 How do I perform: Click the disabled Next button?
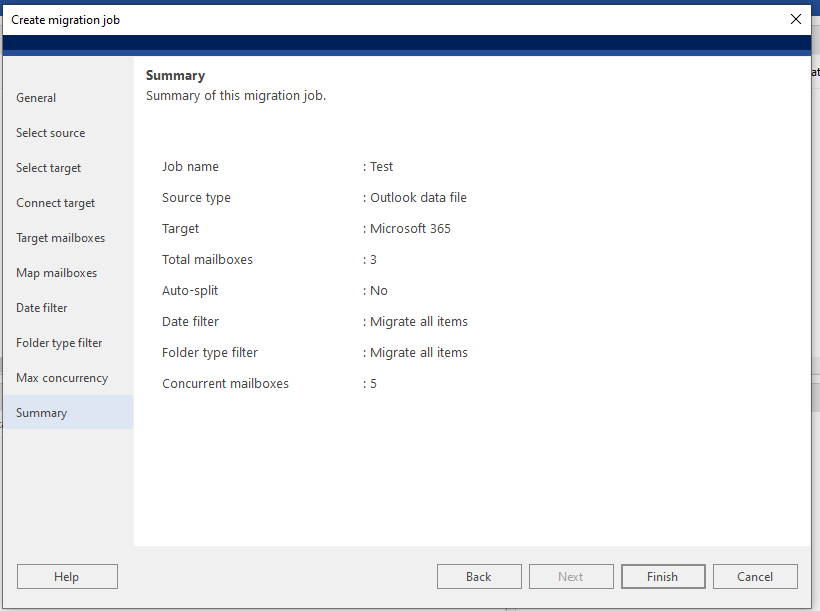(x=571, y=576)
